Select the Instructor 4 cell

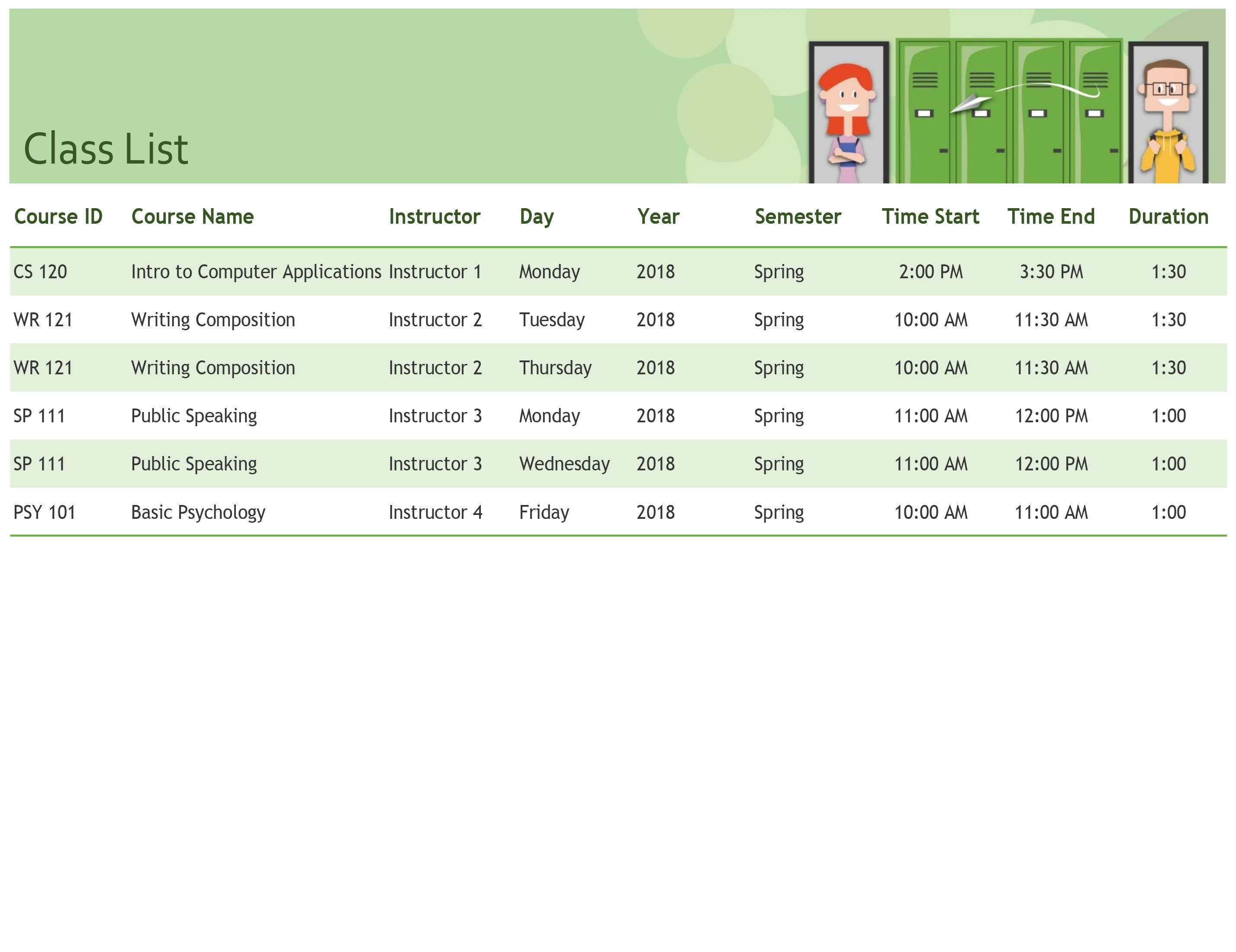(x=435, y=512)
